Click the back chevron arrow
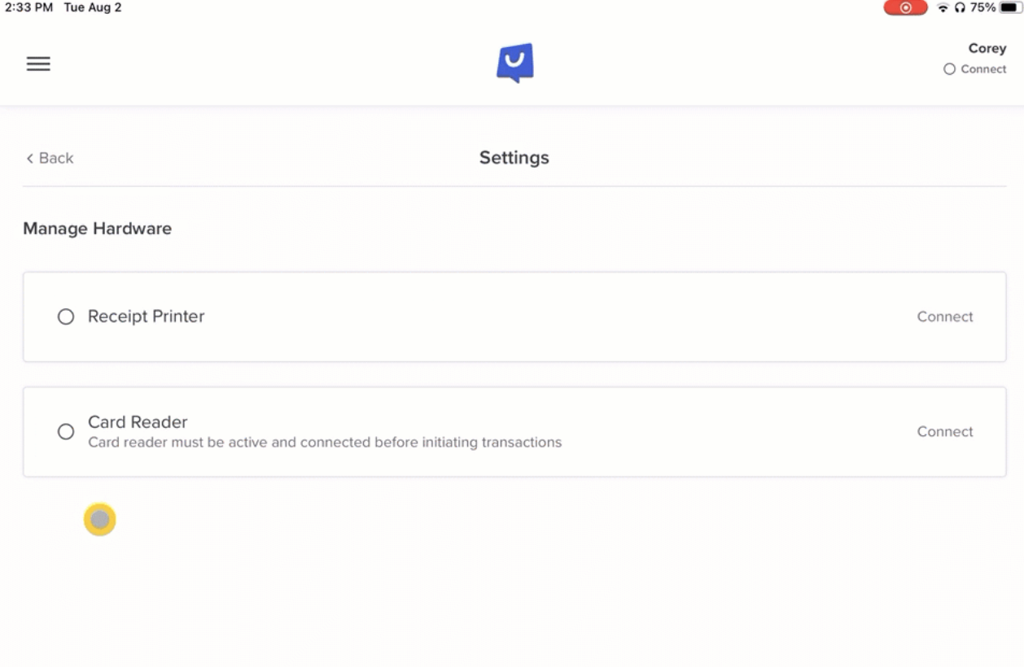 pyautogui.click(x=30, y=158)
